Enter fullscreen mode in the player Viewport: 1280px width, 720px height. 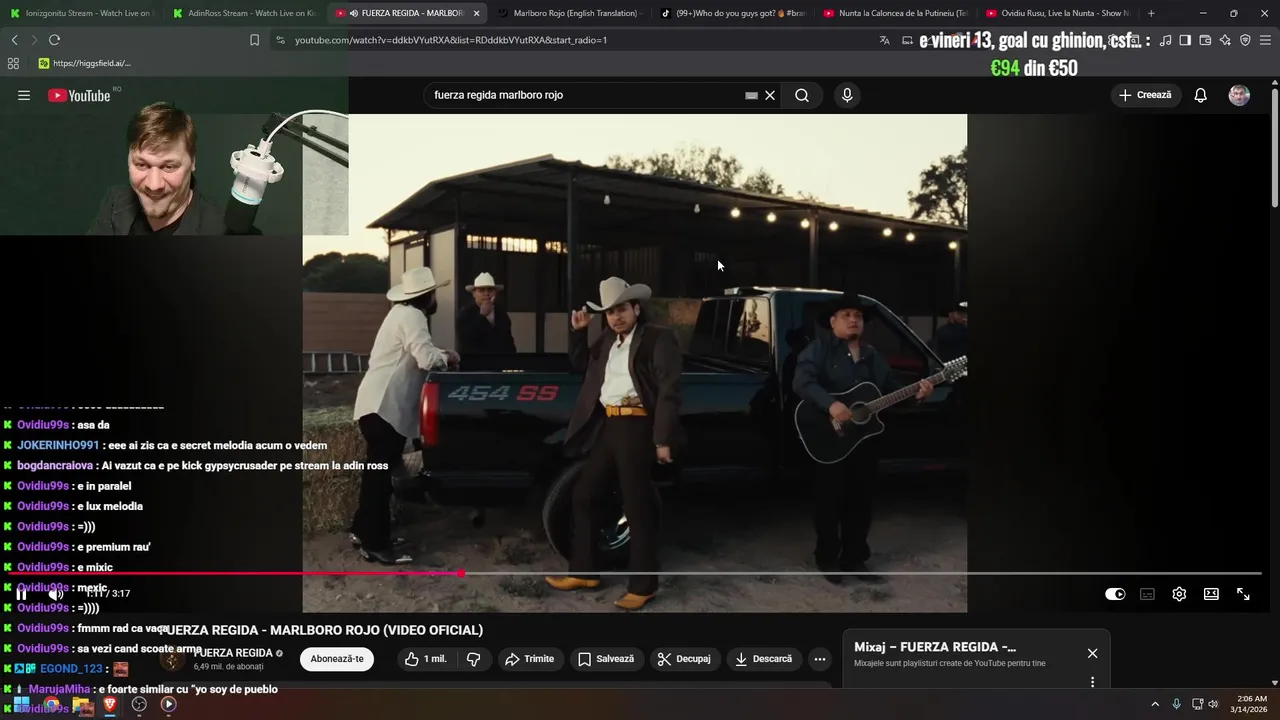tap(1243, 594)
